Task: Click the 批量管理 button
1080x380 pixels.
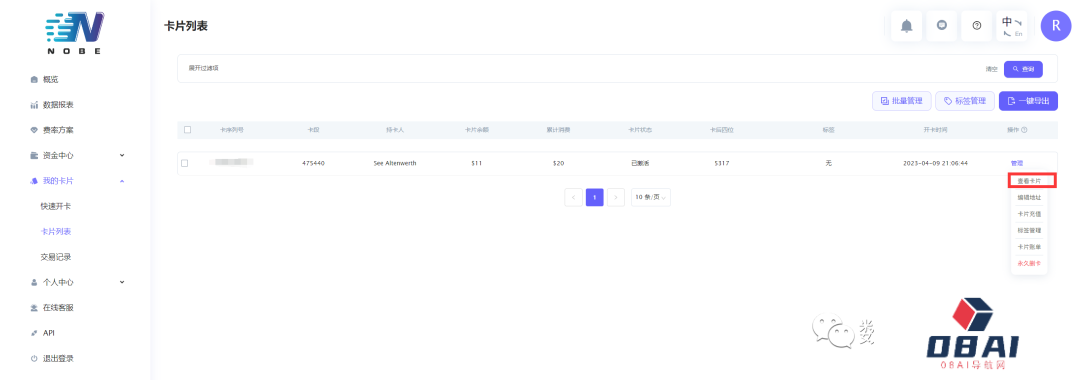Action: point(902,101)
